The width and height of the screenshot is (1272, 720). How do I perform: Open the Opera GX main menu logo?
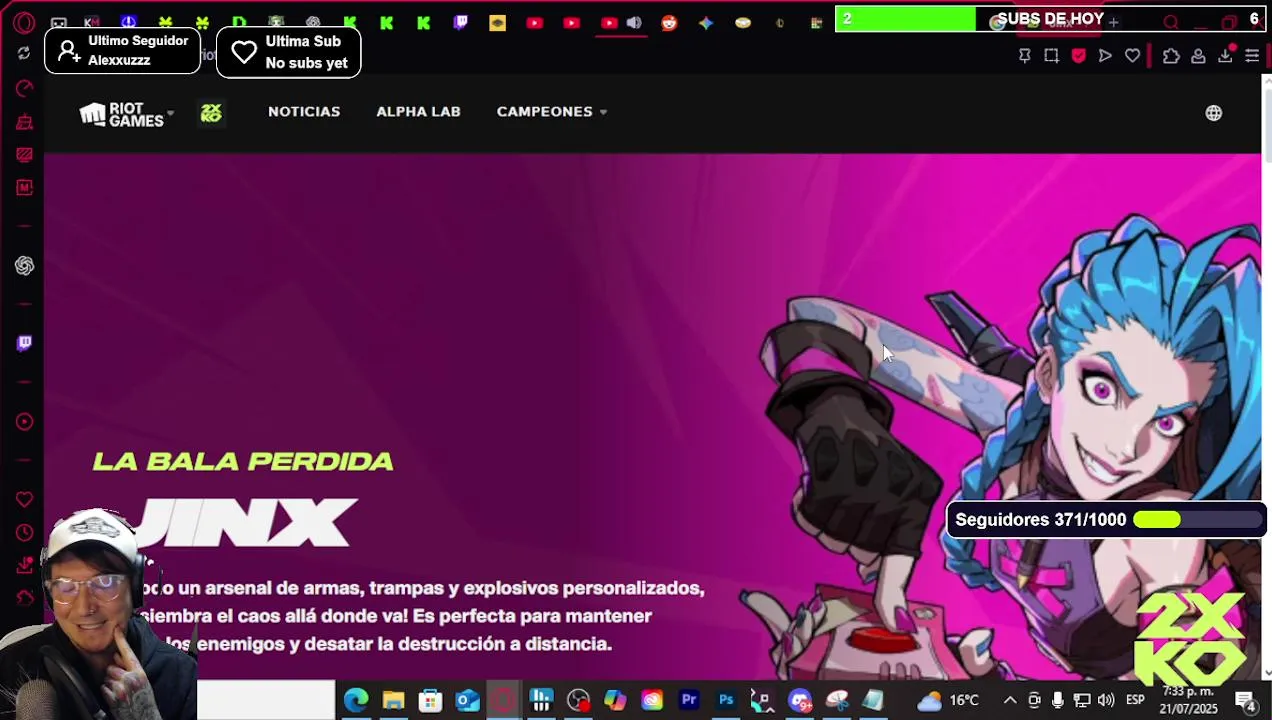click(x=24, y=22)
